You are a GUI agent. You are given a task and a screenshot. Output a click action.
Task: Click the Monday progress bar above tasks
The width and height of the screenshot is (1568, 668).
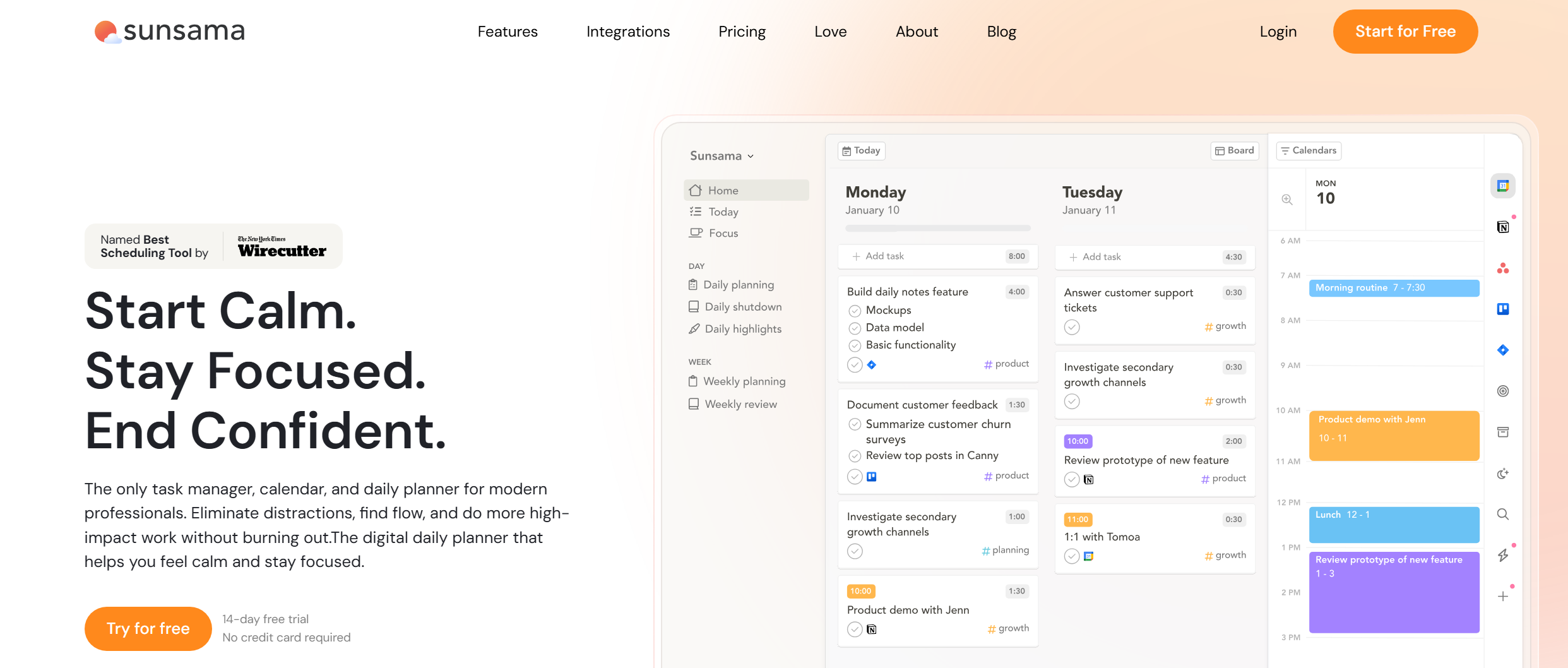pyautogui.click(x=937, y=228)
